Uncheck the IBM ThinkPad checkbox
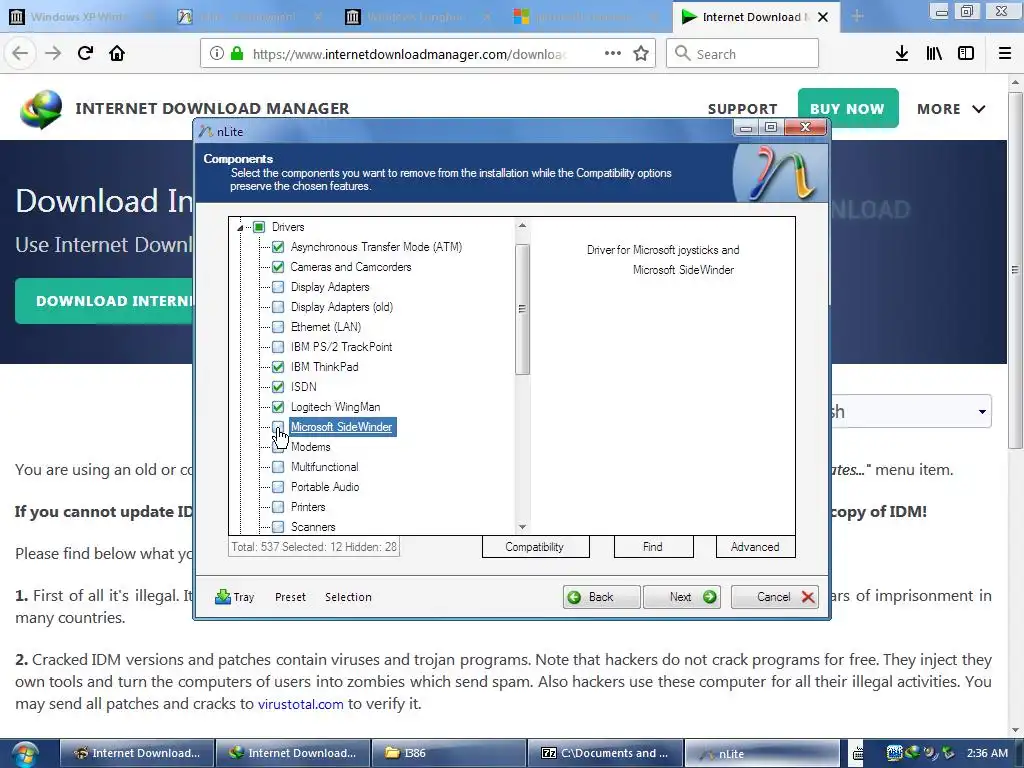 278,367
